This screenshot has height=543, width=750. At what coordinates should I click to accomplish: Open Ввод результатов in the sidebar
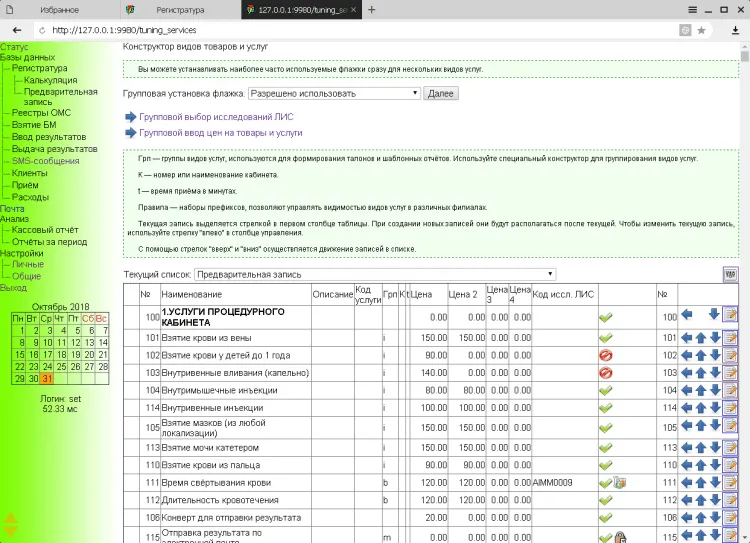click(49, 137)
